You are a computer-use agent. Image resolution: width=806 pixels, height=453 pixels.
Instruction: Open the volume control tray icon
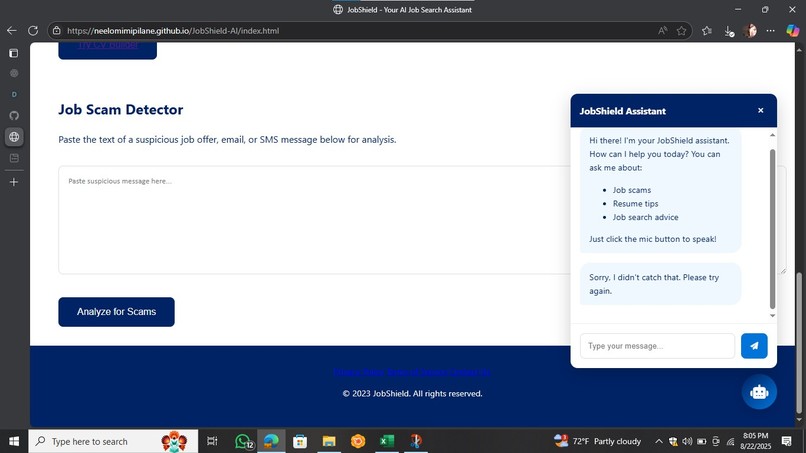[687, 441]
